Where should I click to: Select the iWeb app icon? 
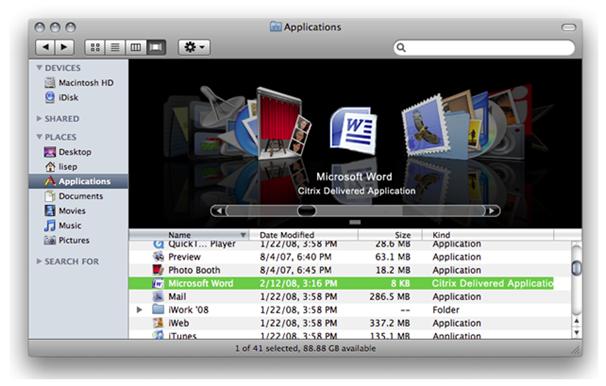158,323
